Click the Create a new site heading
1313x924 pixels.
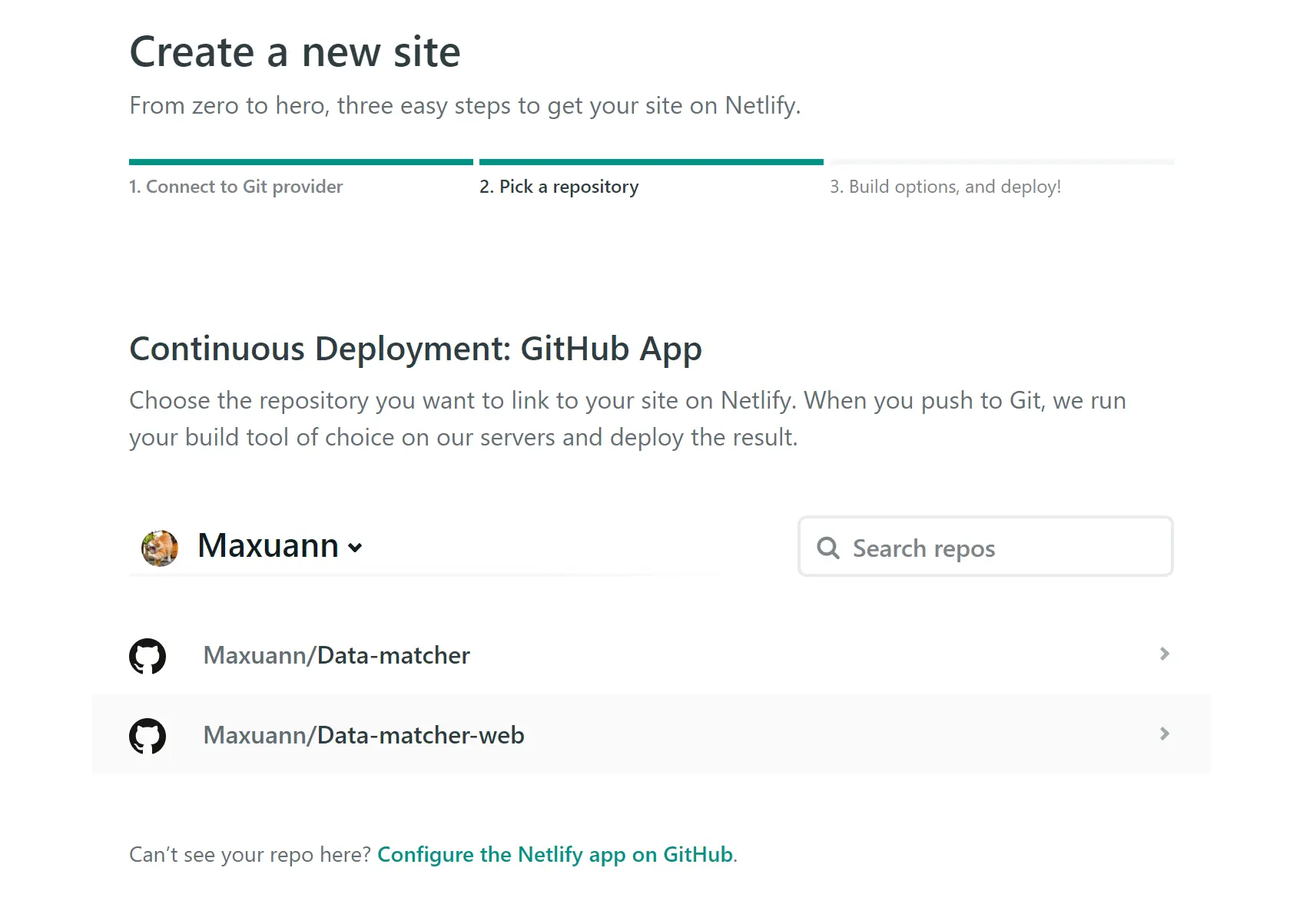(x=295, y=52)
